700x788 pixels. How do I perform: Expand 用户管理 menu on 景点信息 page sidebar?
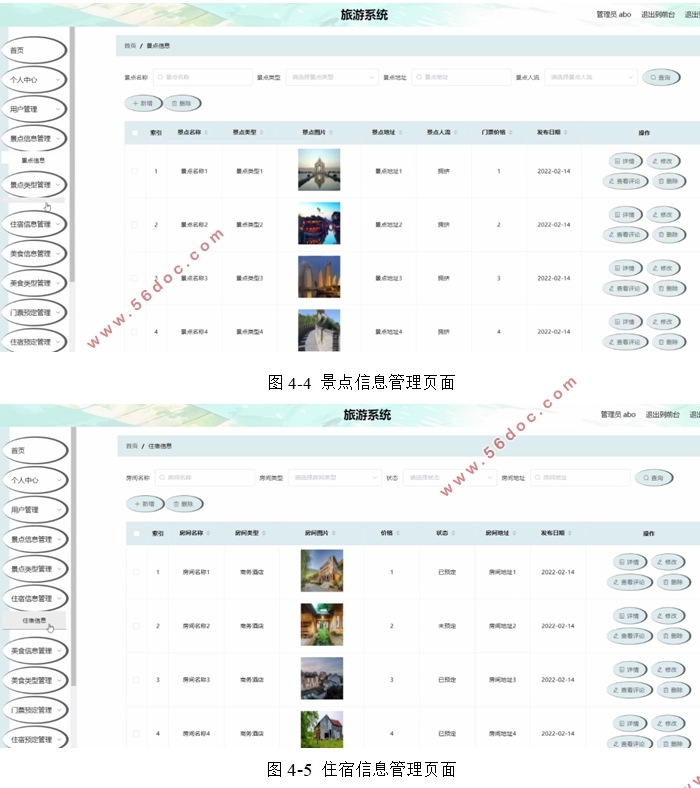point(34,109)
